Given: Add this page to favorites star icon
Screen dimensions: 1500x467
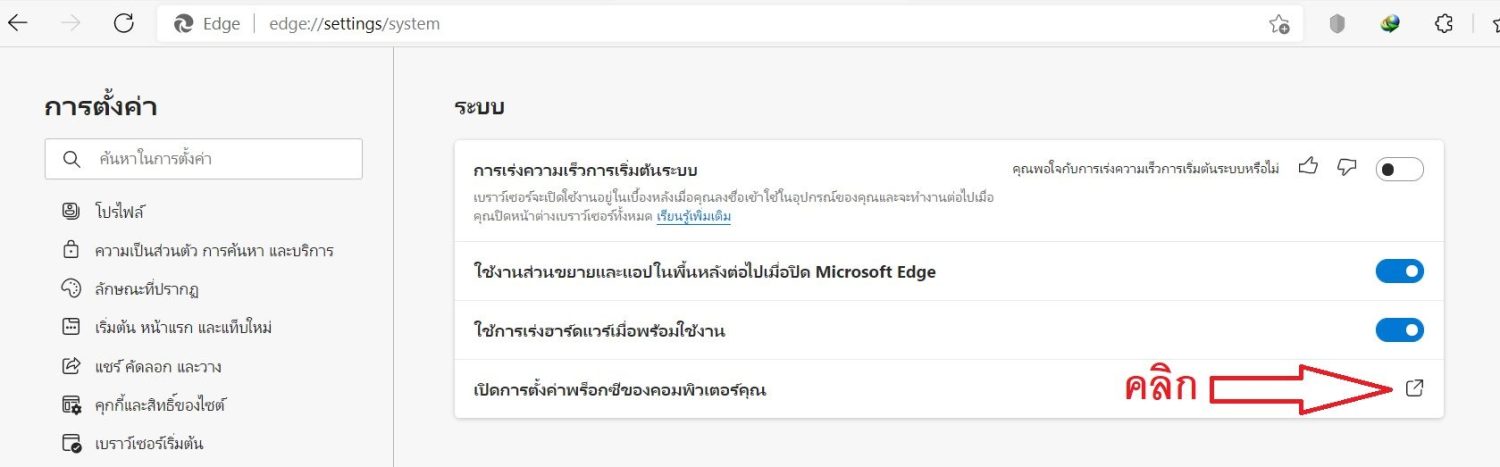Looking at the screenshot, I should [x=1279, y=25].
